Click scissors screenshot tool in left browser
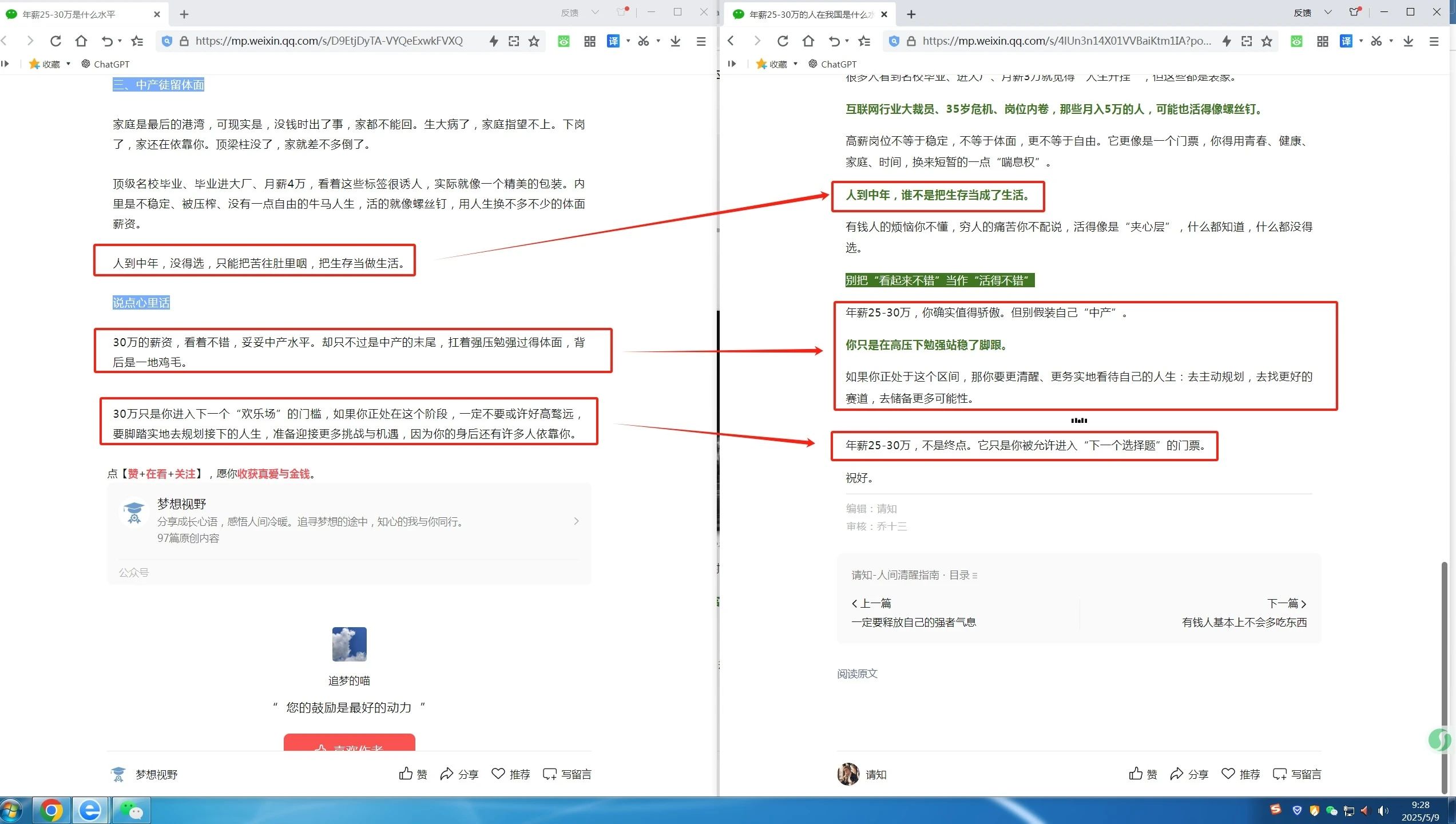This screenshot has height=824, width=1456. 644,41
